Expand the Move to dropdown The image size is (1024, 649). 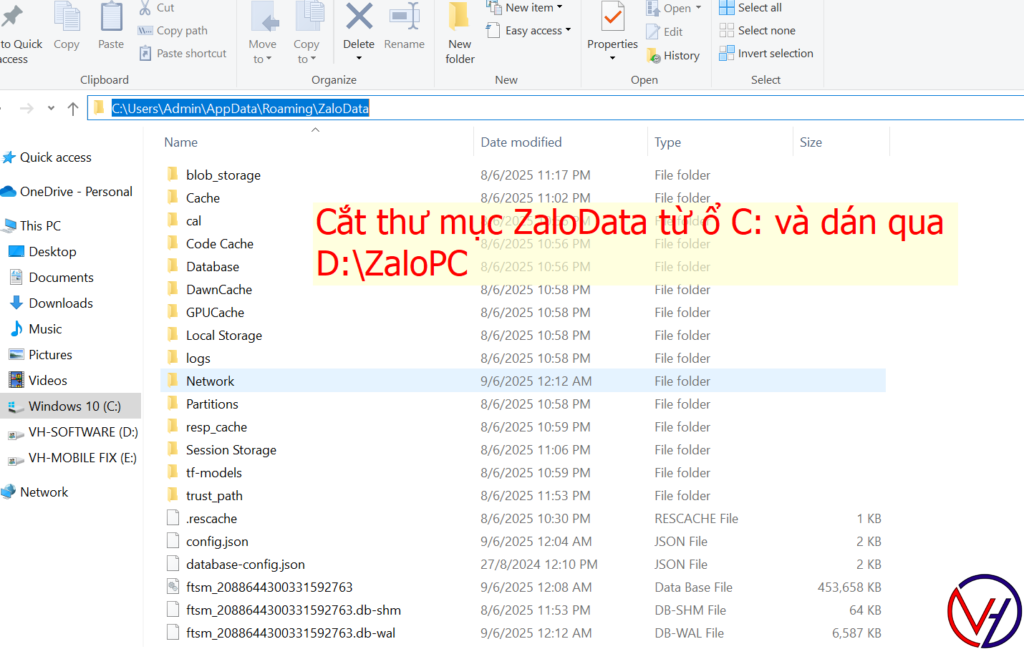pyautogui.click(x=262, y=59)
